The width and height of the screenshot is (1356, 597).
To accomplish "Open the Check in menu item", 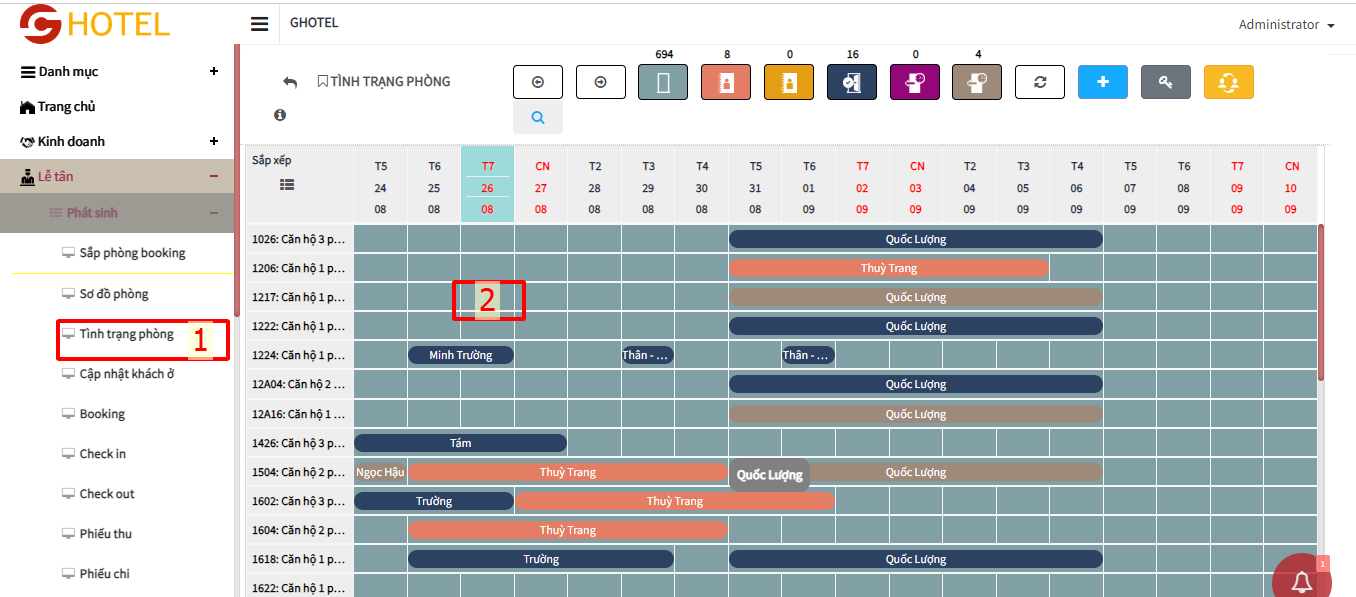I will click(103, 454).
